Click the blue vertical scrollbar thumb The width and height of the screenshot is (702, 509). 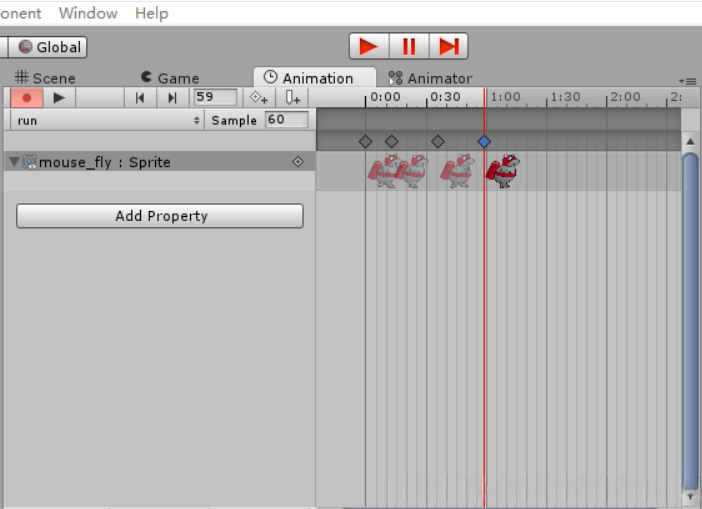(690, 321)
